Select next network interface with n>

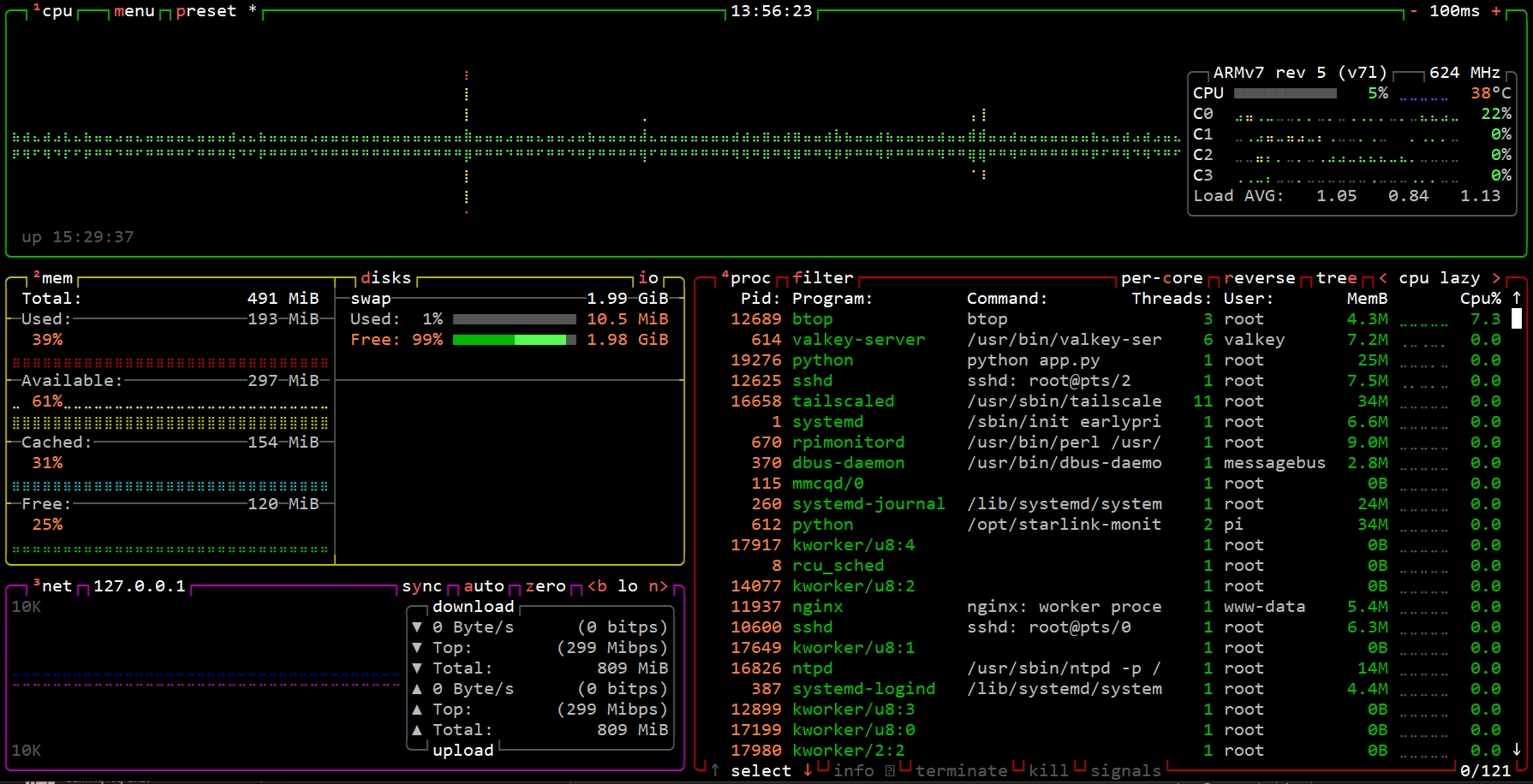pyautogui.click(x=658, y=586)
